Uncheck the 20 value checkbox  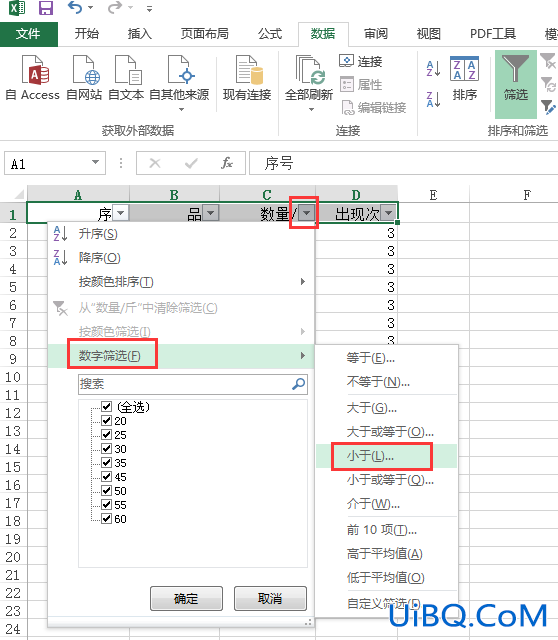[x=106, y=420]
